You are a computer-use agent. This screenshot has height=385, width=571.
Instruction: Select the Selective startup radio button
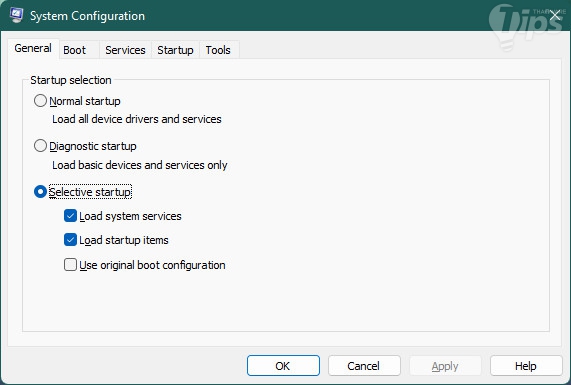(40, 192)
